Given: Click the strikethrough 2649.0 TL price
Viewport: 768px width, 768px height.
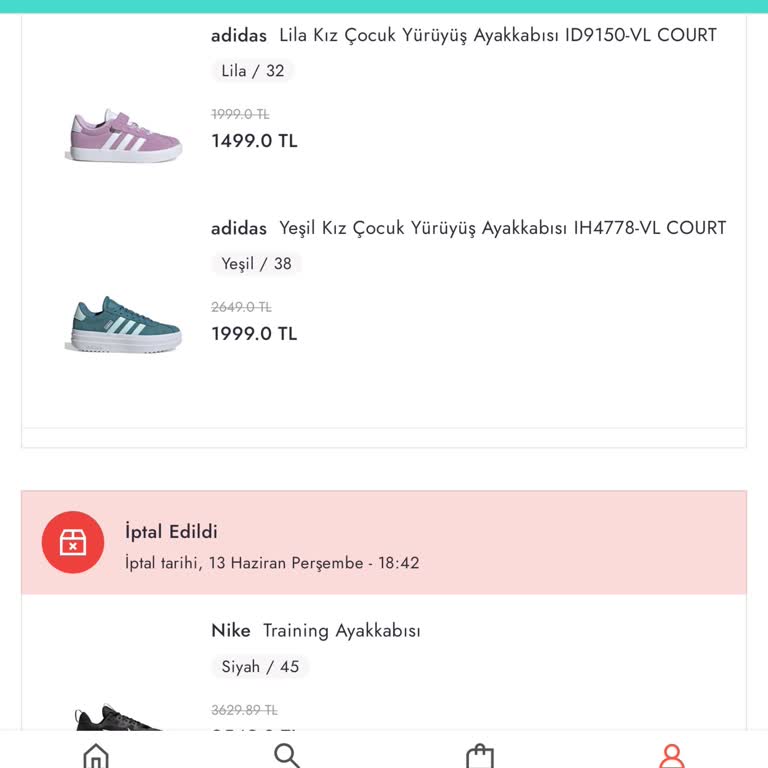Looking at the screenshot, I should 241,307.
